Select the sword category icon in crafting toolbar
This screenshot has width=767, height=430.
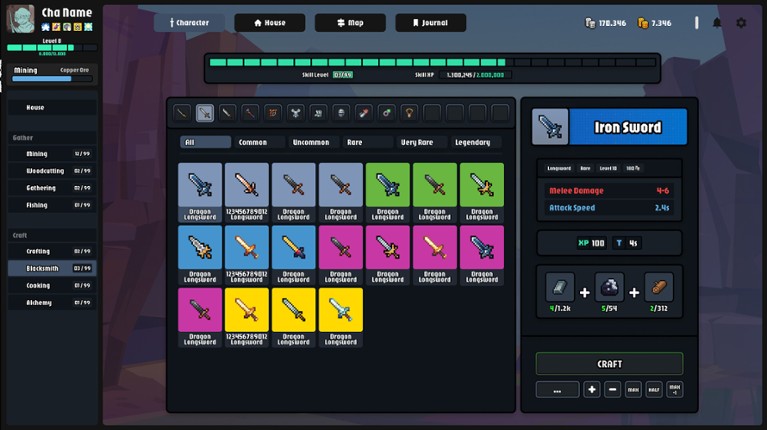pyautogui.click(x=205, y=113)
